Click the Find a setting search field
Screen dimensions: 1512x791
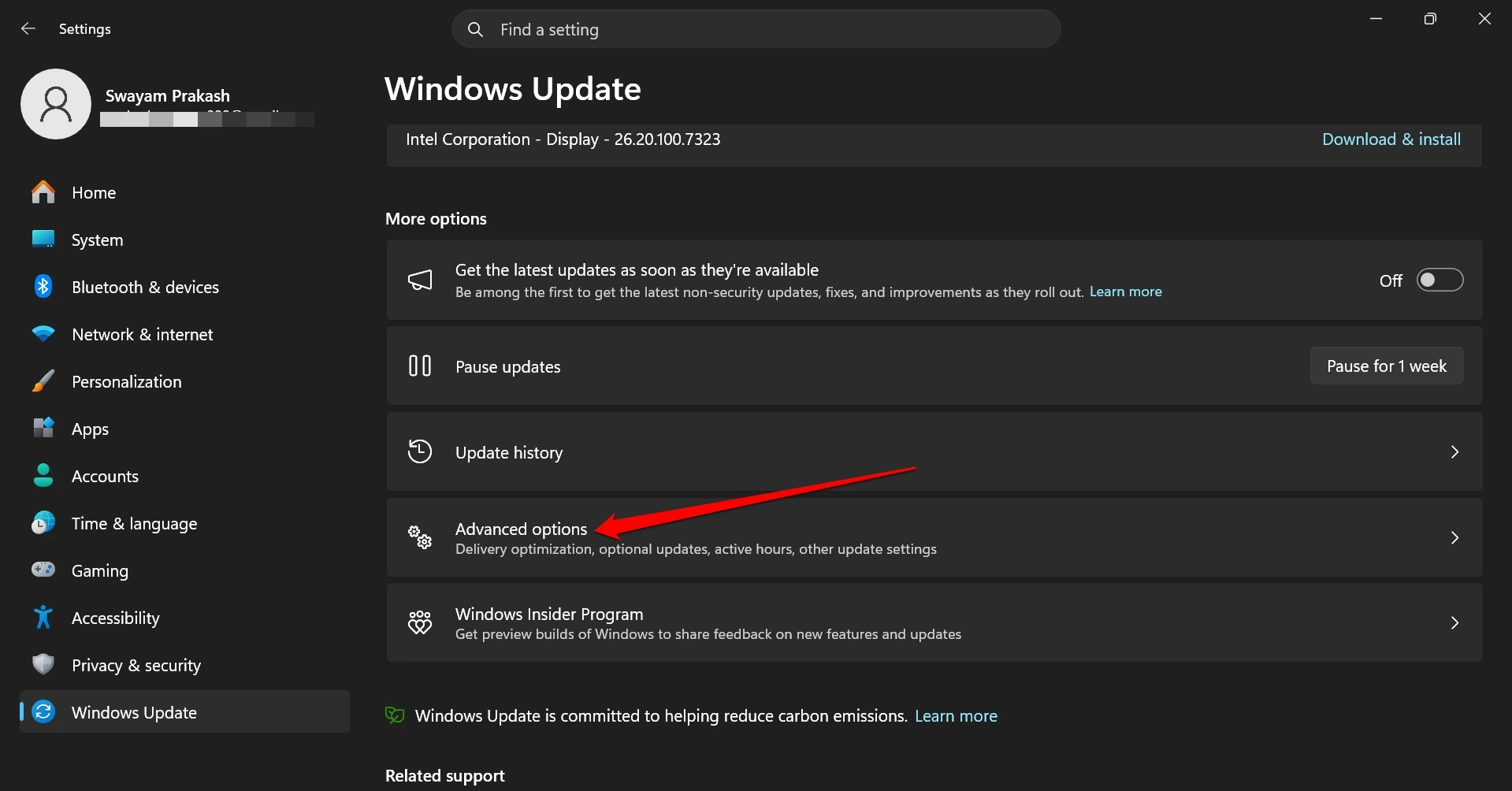pos(756,28)
